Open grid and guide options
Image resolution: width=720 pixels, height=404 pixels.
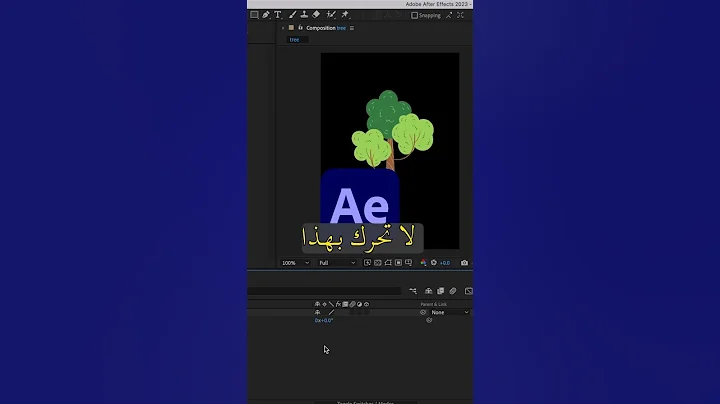pyautogui.click(x=409, y=263)
